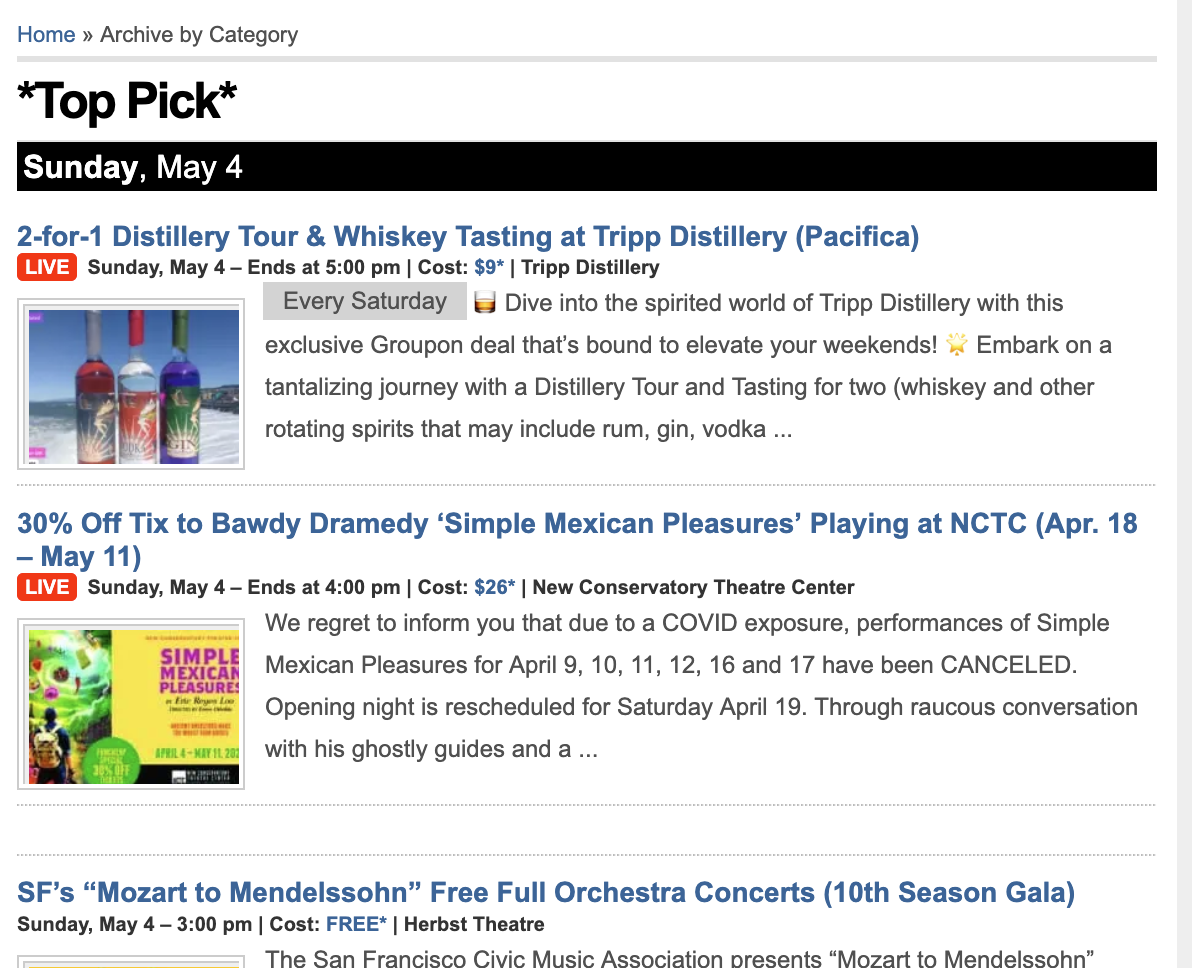Click the Sunday, May 4 date header bar
This screenshot has width=1192, height=968.
click(587, 167)
